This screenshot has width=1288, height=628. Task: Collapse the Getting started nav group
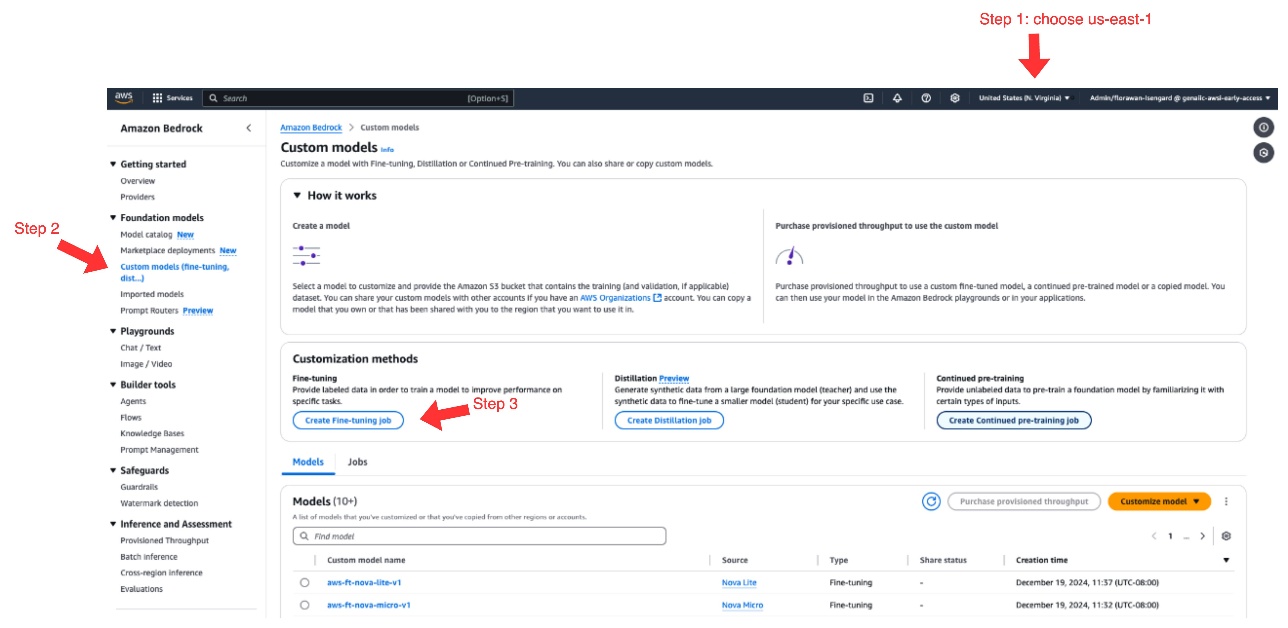tap(113, 164)
